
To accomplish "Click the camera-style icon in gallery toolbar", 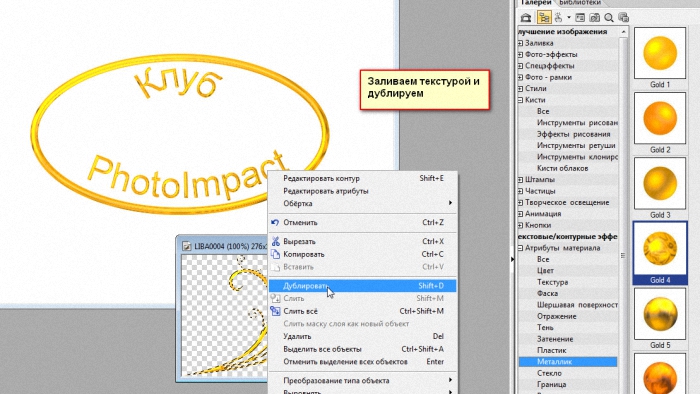I will (594, 17).
